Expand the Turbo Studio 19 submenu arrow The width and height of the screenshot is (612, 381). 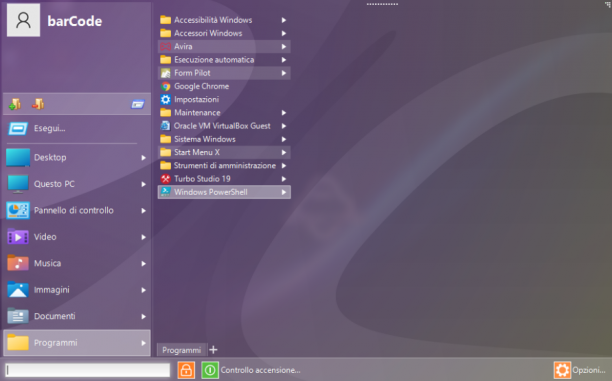[x=284, y=179]
